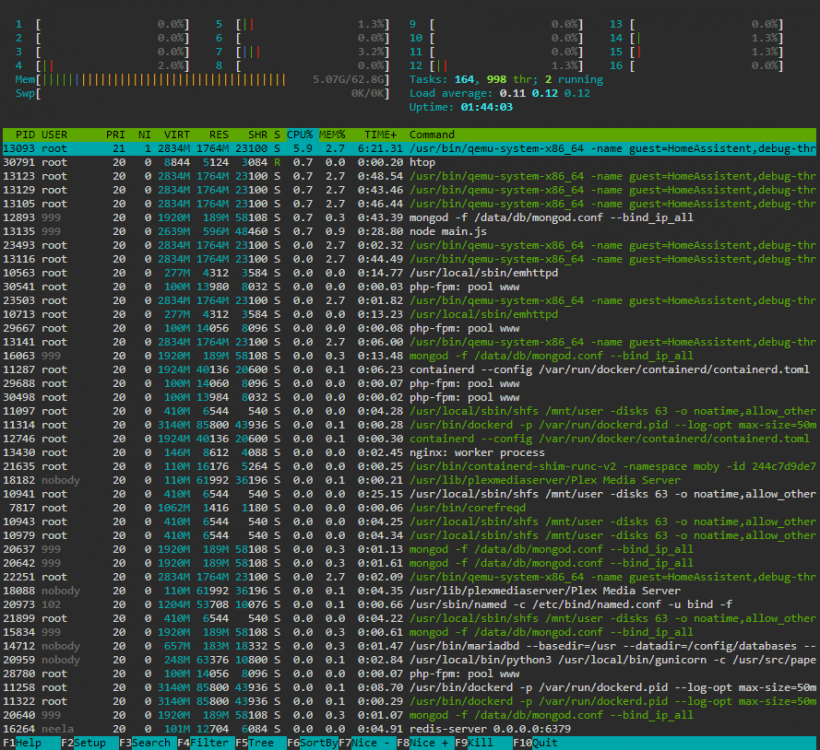Select the htop process row
Screen dimensions: 820x750
pos(409,162)
